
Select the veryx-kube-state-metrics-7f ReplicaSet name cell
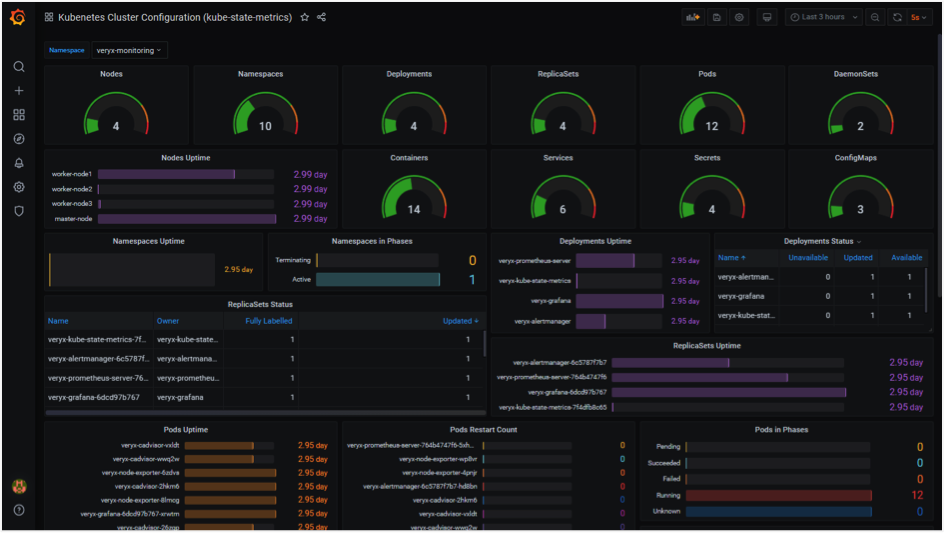97,340
